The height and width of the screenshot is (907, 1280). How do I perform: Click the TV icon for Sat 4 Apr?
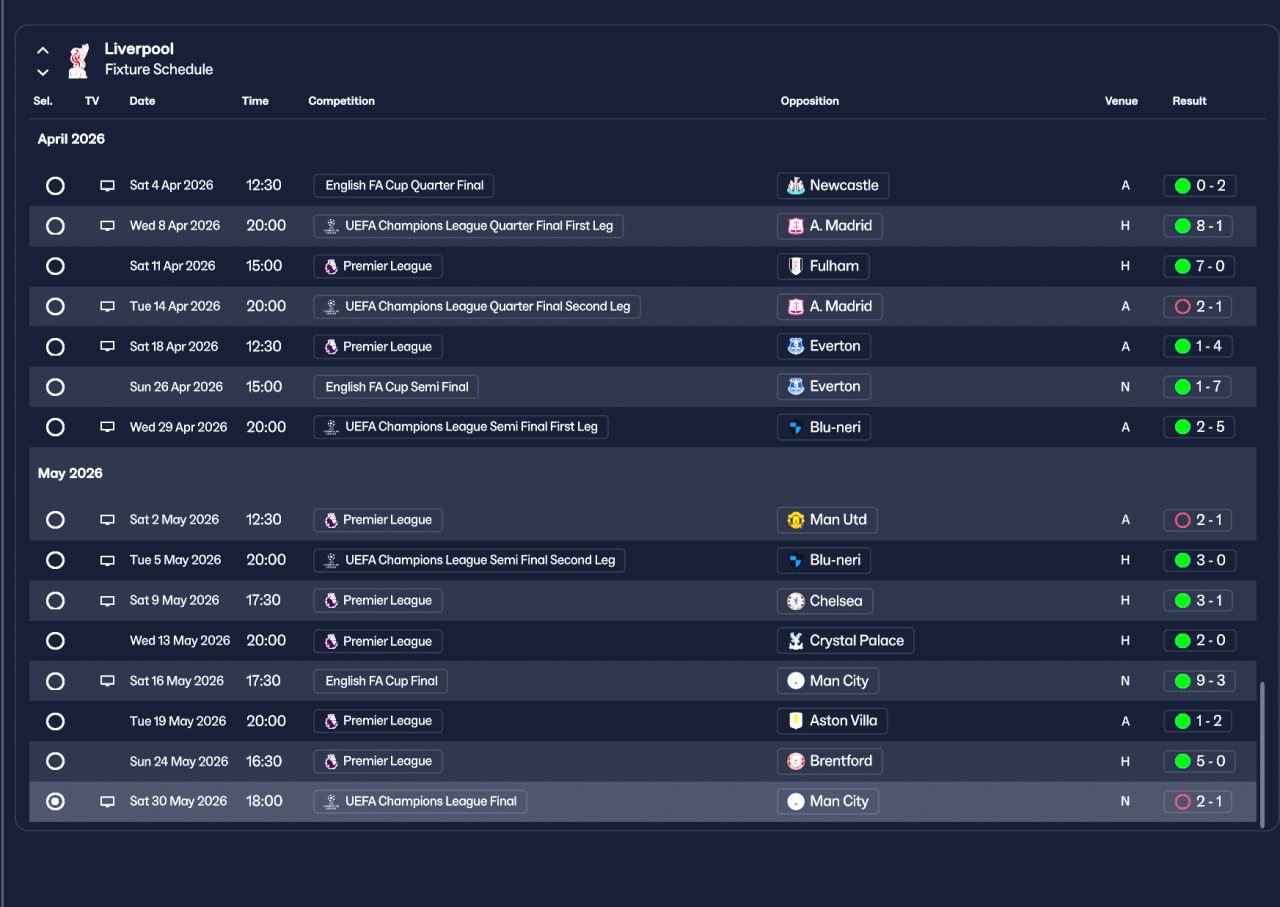coord(107,186)
